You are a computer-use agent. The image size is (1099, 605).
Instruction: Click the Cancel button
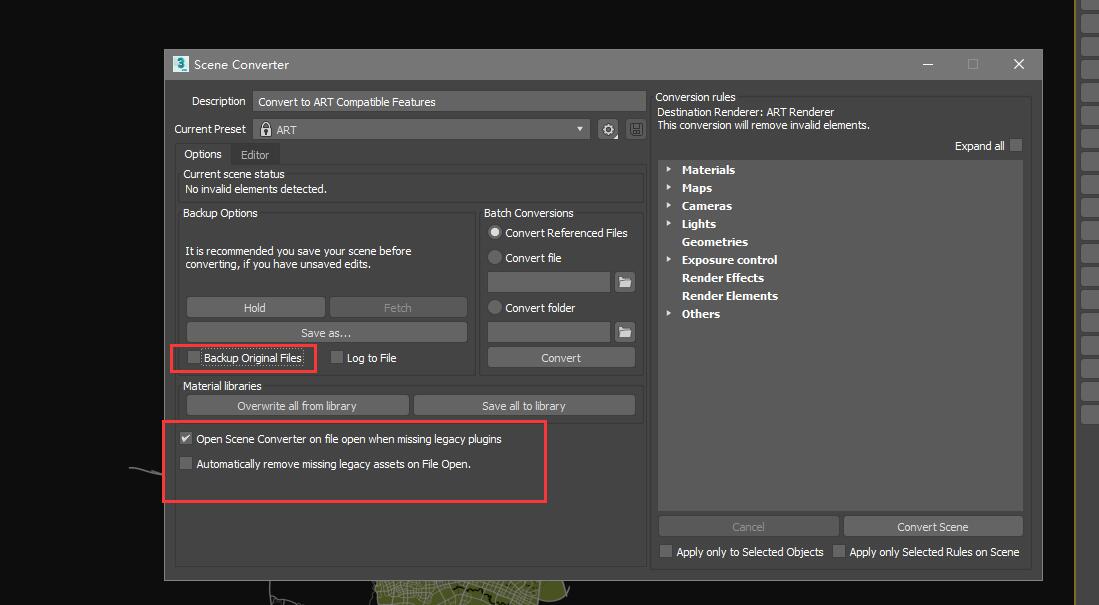748,526
